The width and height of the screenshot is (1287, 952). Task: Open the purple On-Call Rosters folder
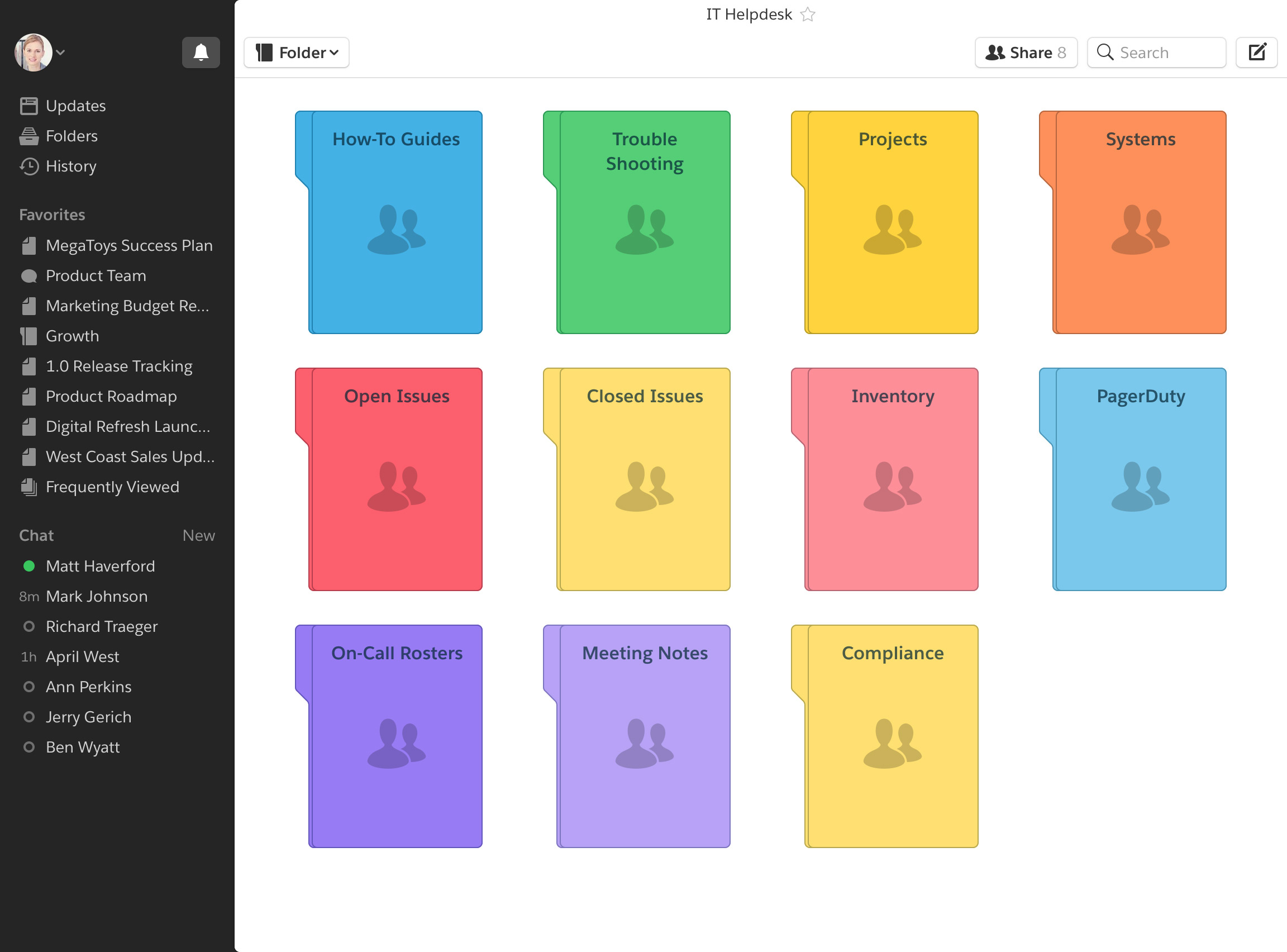point(396,736)
